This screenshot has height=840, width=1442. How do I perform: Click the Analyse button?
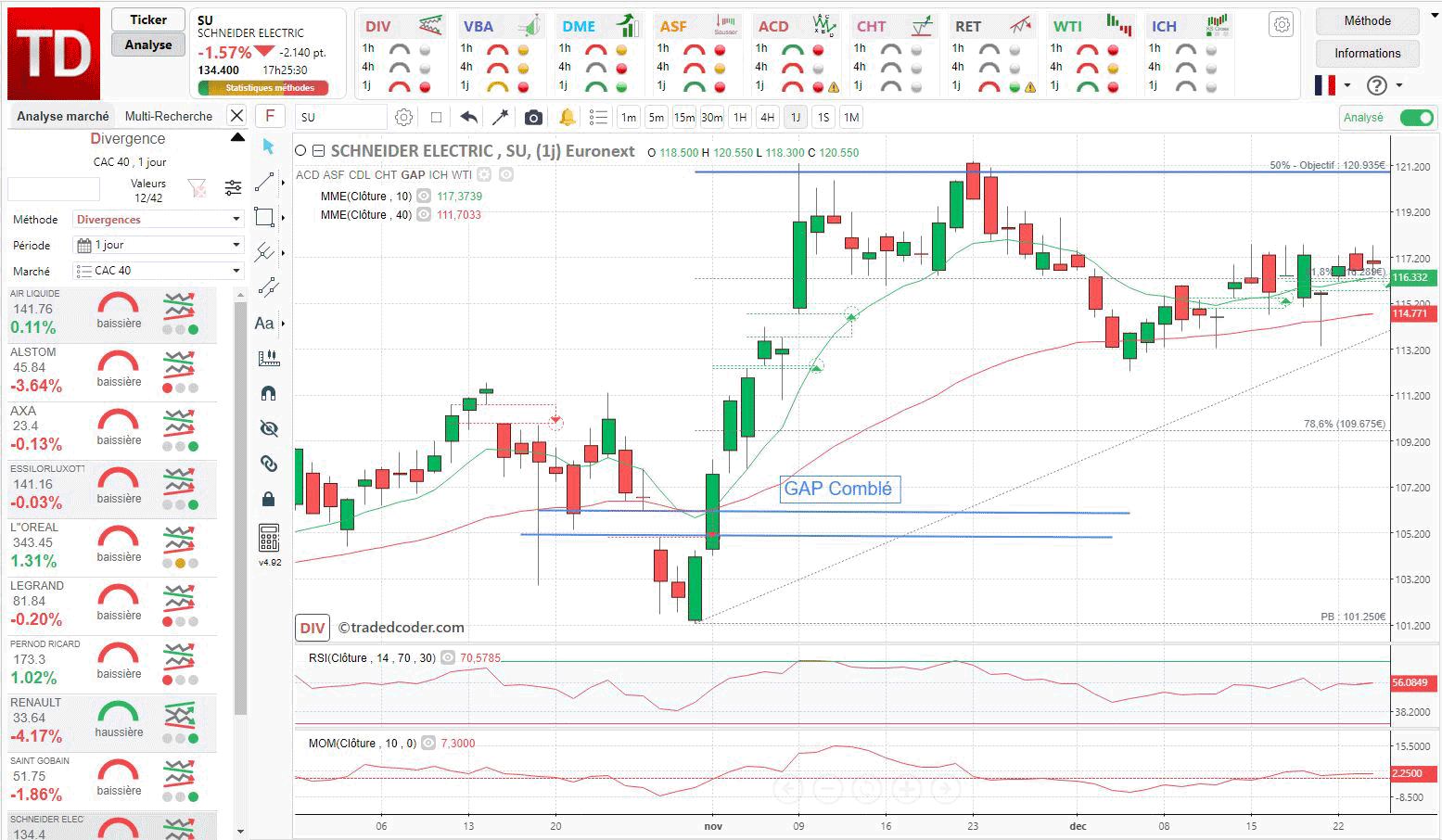148,45
